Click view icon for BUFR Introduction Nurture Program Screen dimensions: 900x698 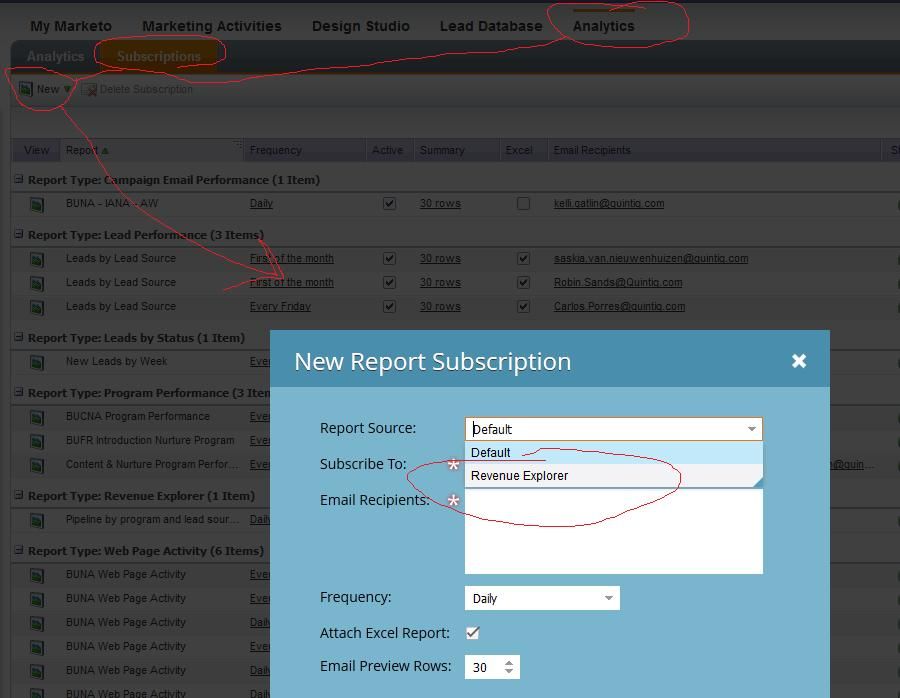[x=37, y=441]
